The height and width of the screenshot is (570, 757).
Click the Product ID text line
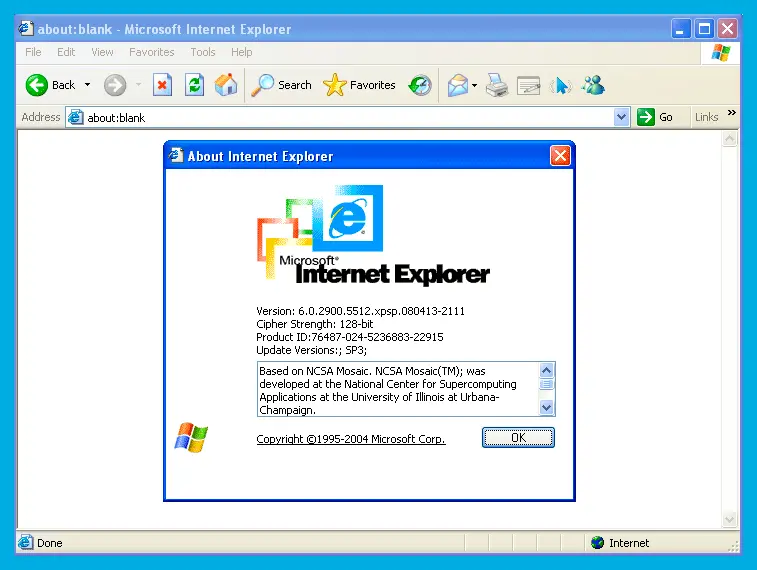click(350, 337)
